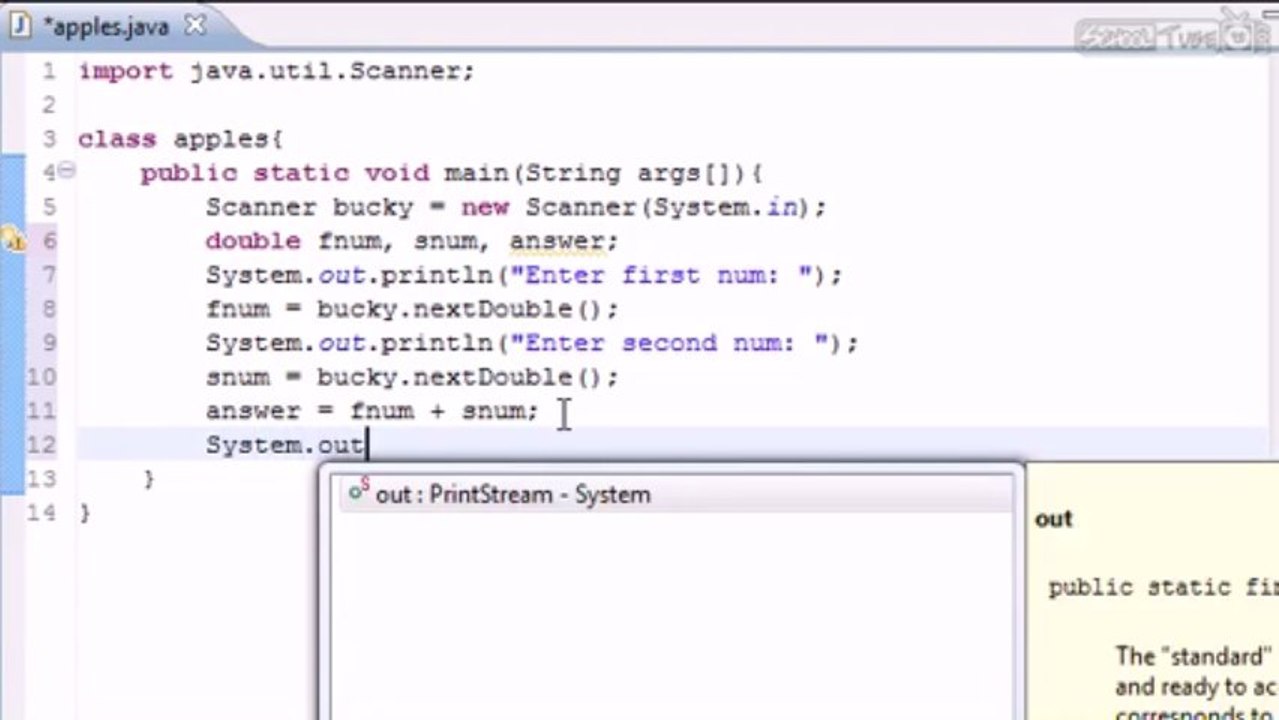Click the warning marker on line 6

[x=13, y=240]
